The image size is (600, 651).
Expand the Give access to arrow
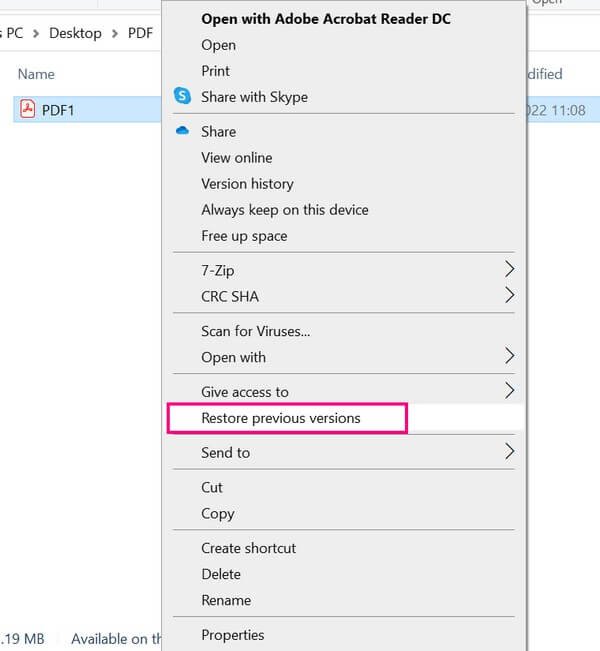tap(509, 391)
